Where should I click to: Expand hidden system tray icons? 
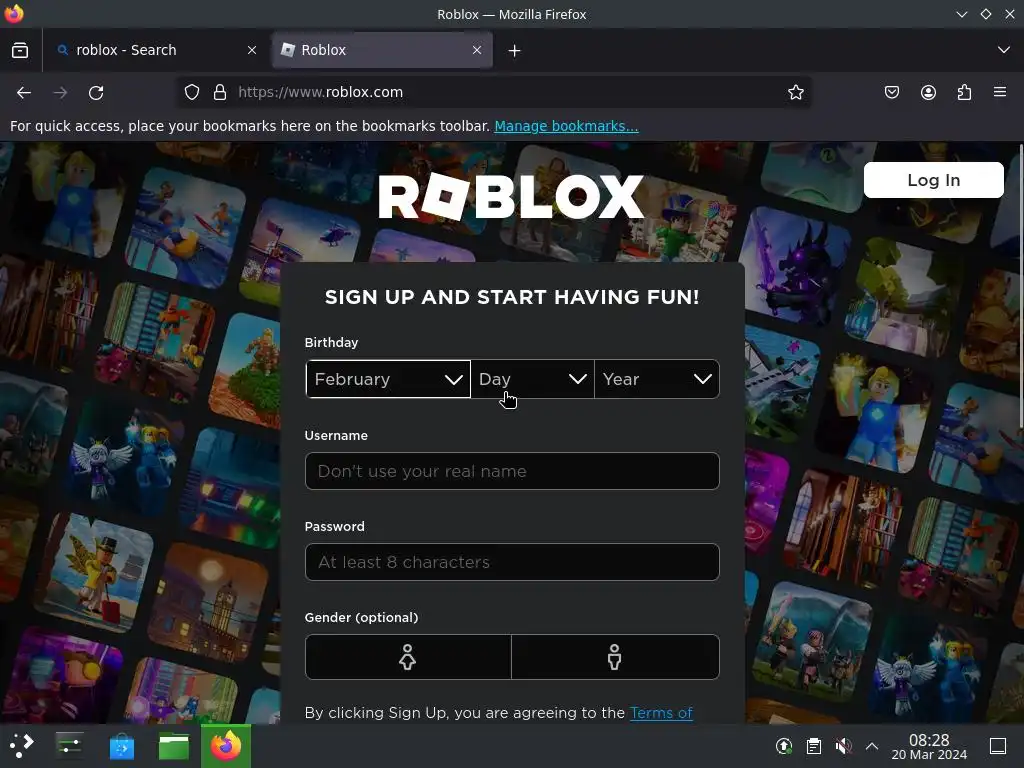[872, 746]
